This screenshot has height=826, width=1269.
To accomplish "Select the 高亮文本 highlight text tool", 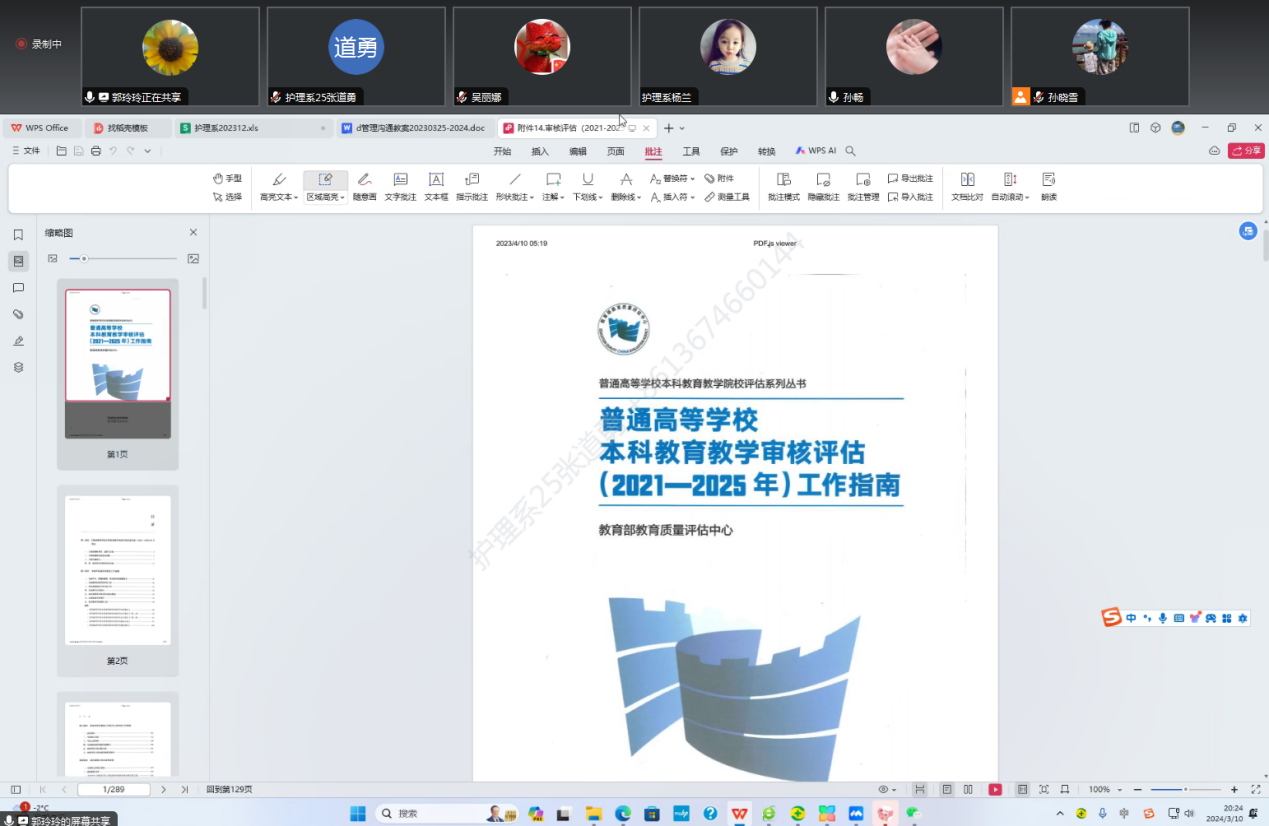I will click(278, 186).
